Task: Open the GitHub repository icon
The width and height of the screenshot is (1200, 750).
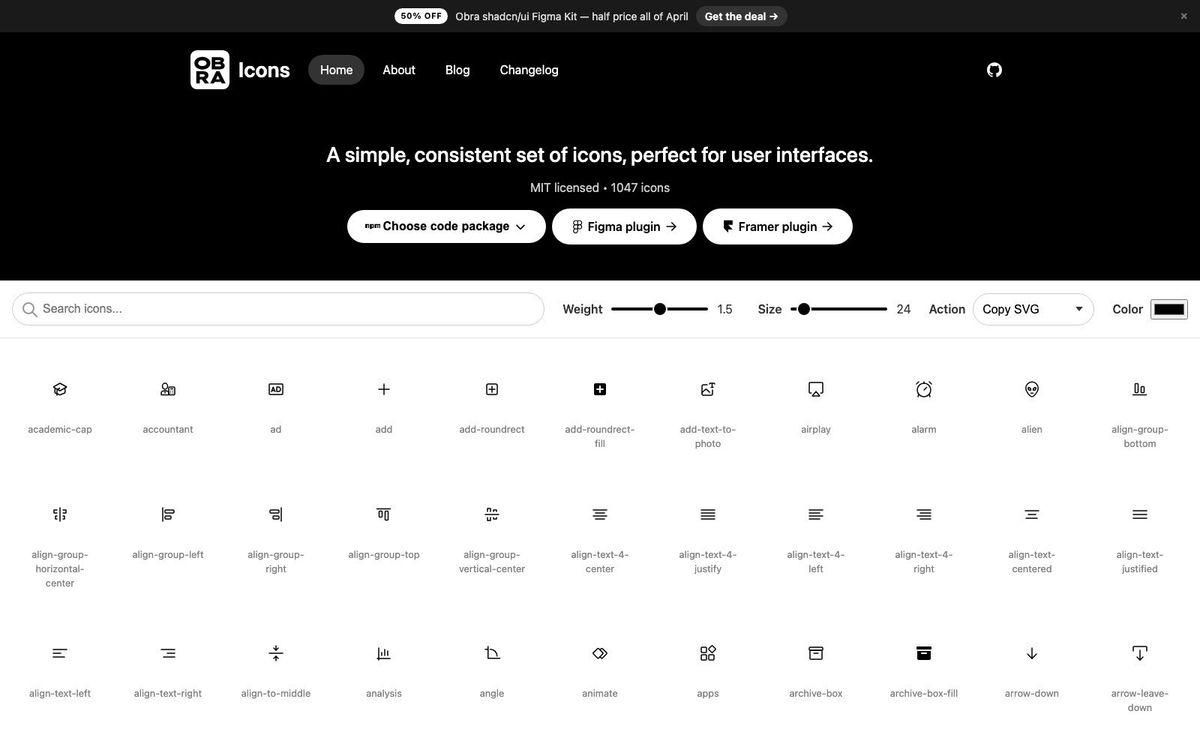Action: pos(994,70)
